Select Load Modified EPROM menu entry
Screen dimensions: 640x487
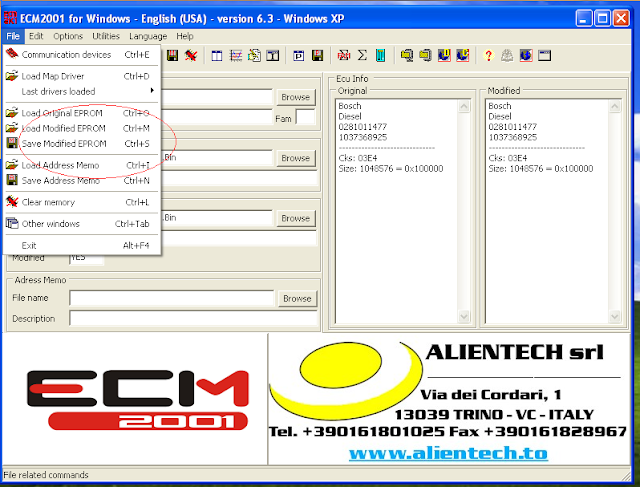click(x=82, y=128)
